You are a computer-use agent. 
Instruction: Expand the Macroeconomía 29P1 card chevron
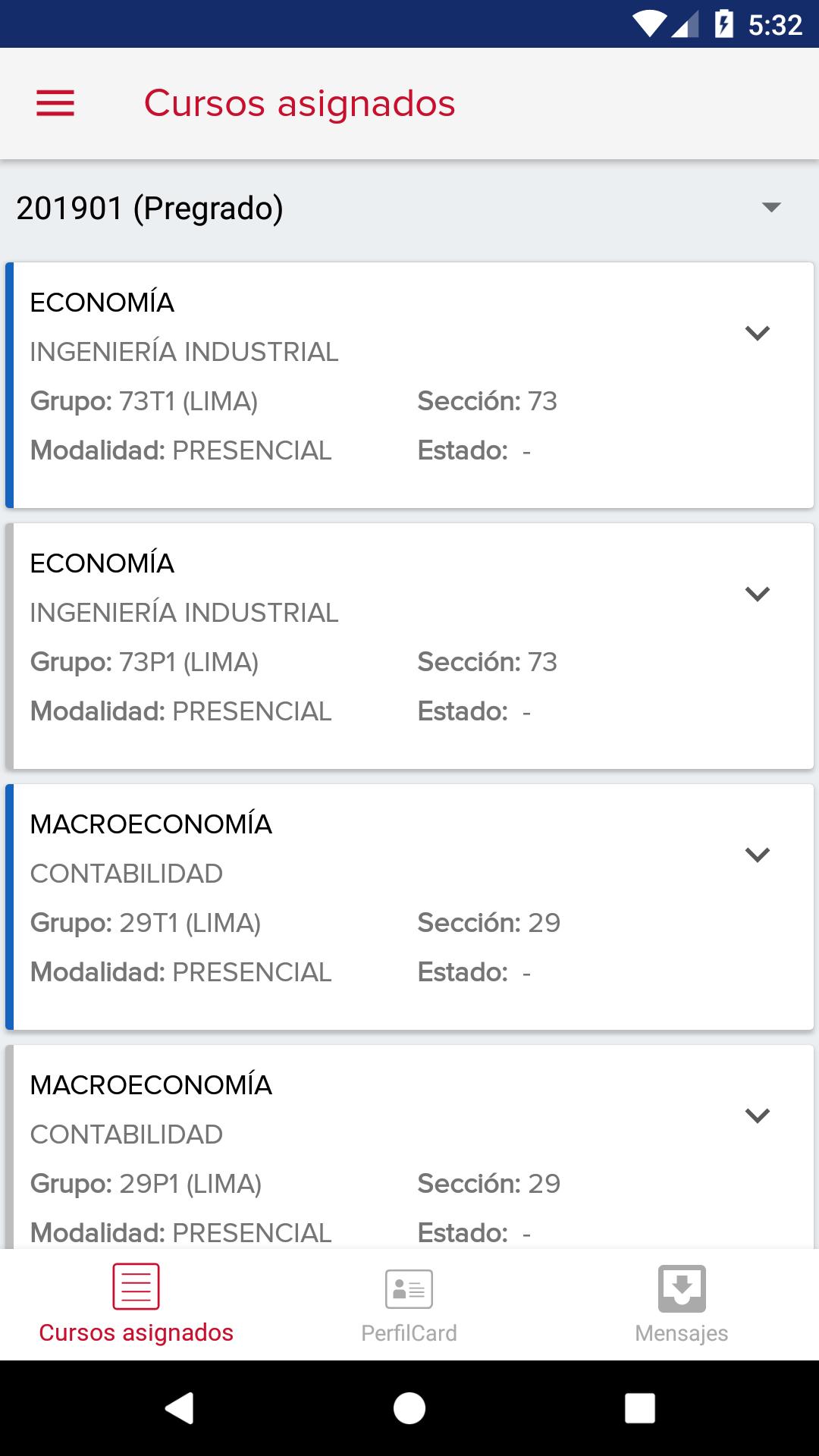758,1116
